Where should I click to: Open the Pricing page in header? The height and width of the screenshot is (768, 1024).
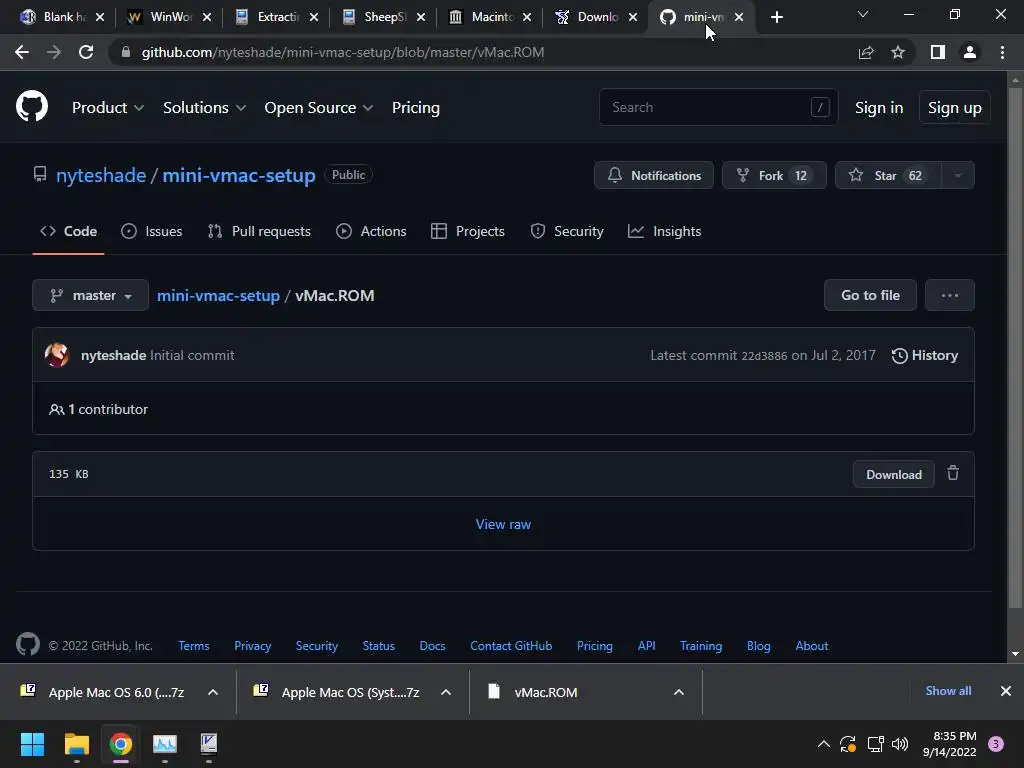pyautogui.click(x=415, y=108)
